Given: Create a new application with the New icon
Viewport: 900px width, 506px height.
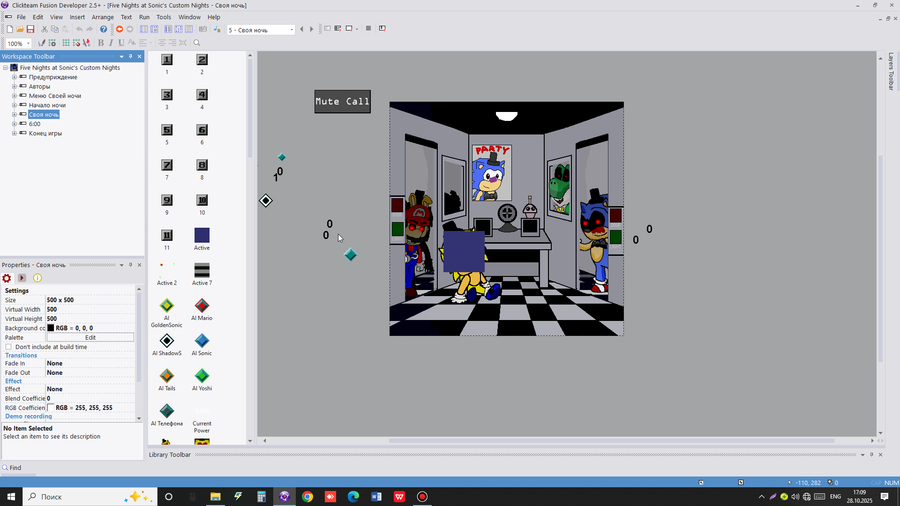Looking at the screenshot, I should tap(9, 29).
